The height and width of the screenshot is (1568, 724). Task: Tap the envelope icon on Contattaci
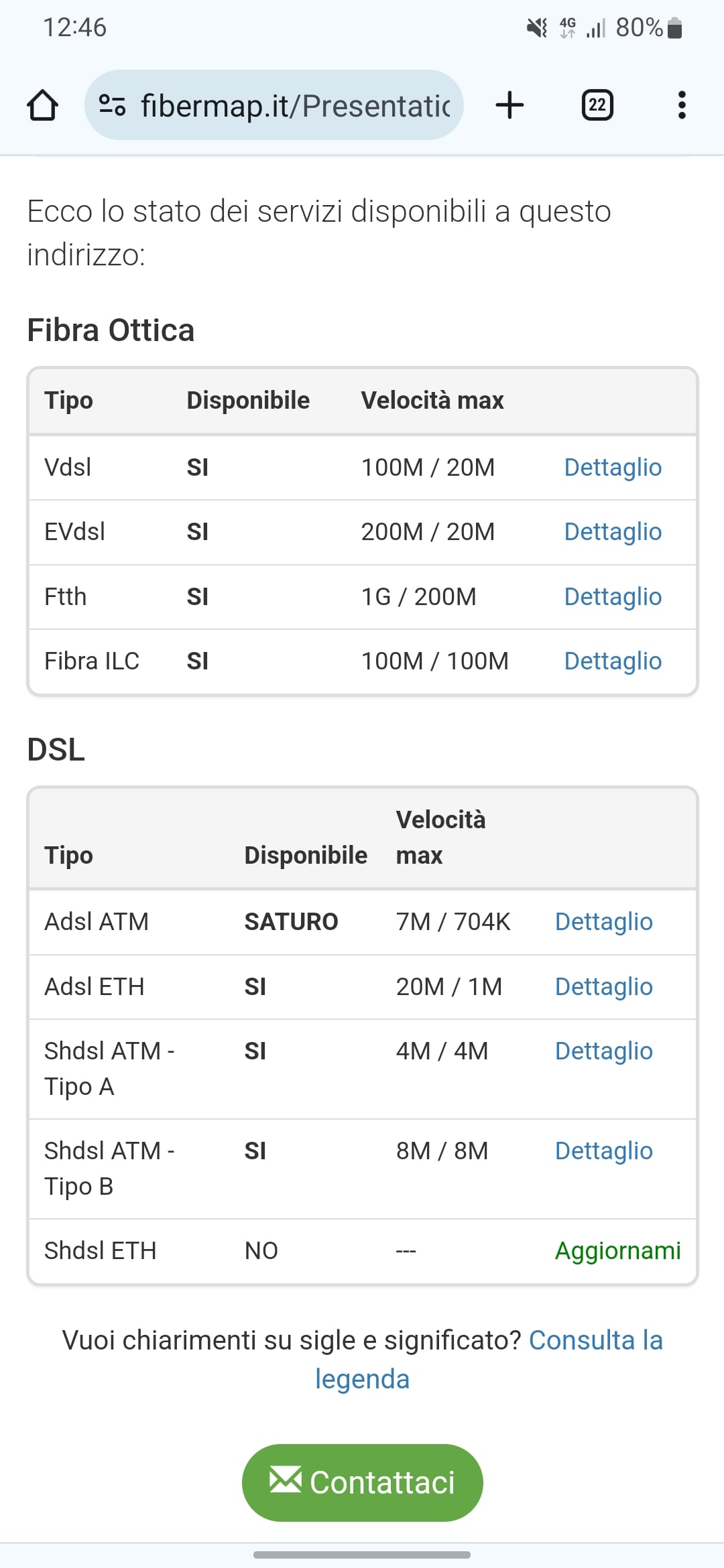tap(286, 1480)
